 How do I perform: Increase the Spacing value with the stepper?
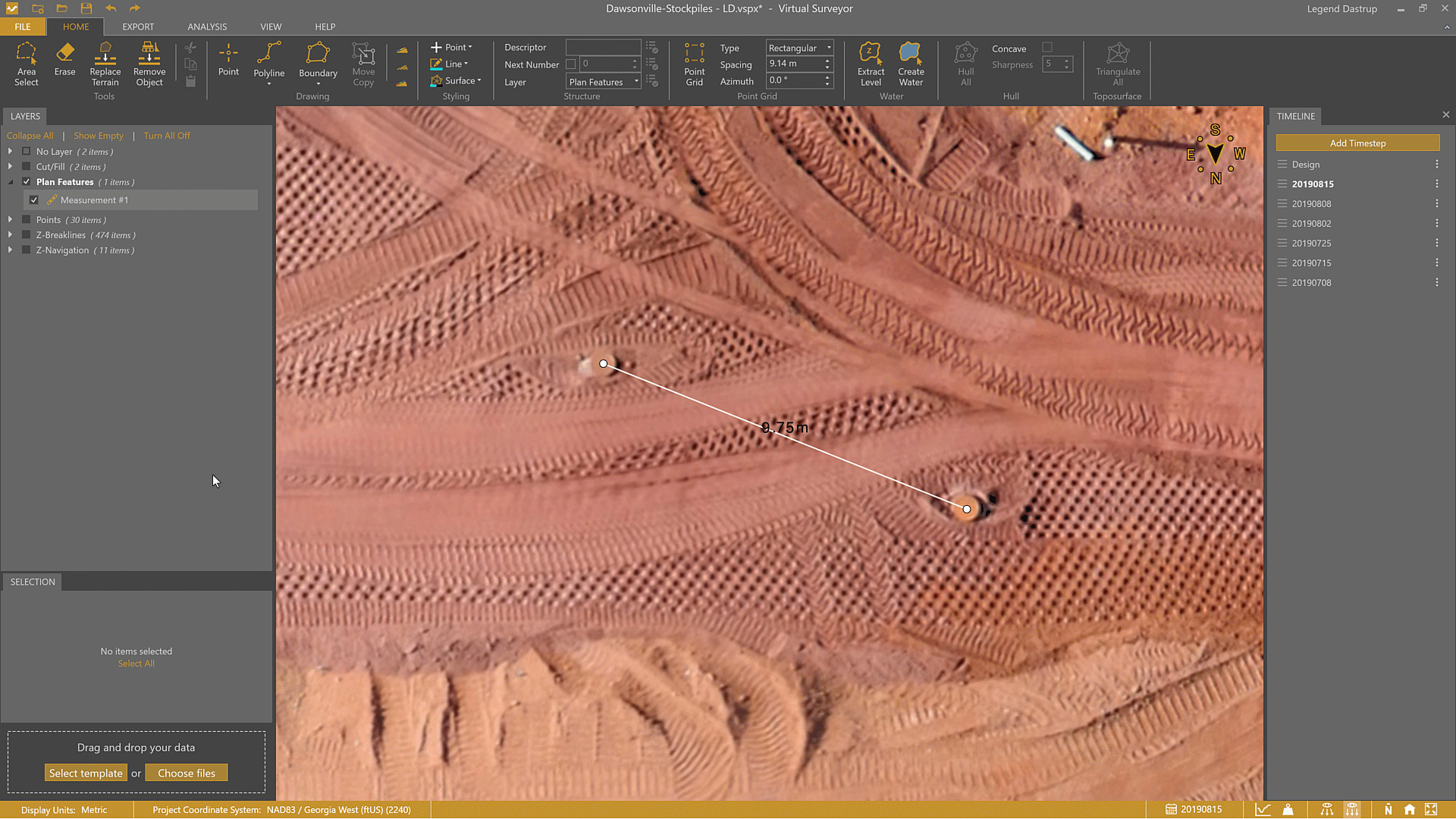[827, 60]
